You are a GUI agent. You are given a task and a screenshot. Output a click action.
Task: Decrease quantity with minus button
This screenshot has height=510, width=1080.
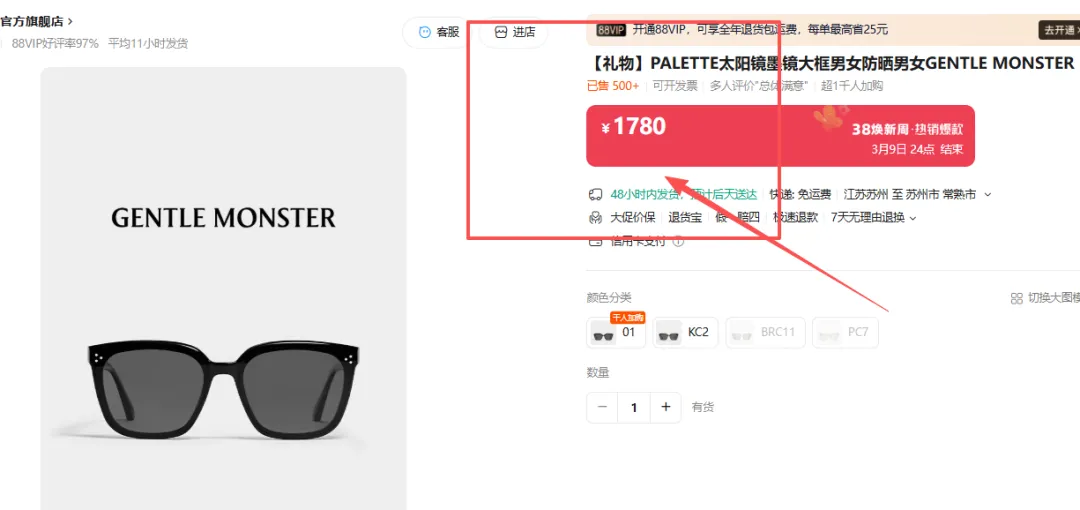(x=603, y=407)
